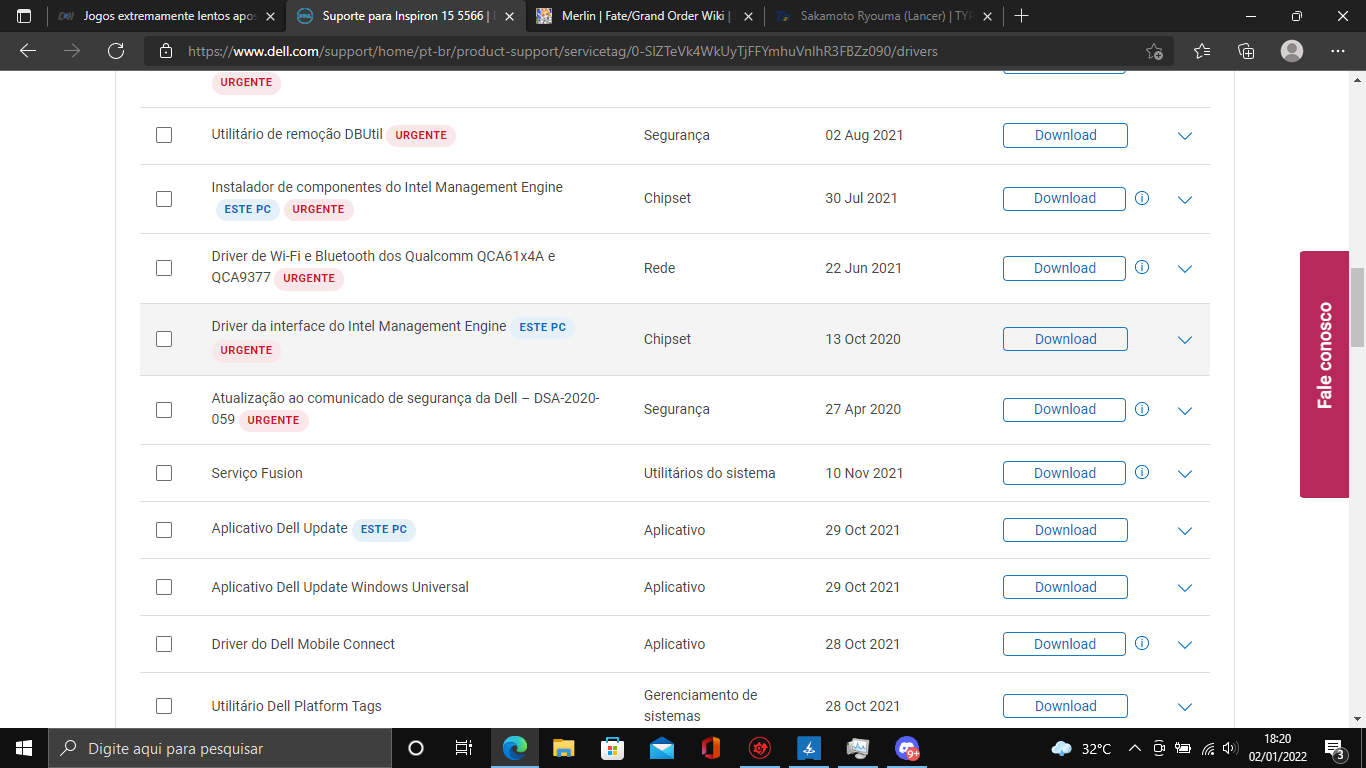Go back to the previous page
The image size is (1366, 768).
(28, 51)
